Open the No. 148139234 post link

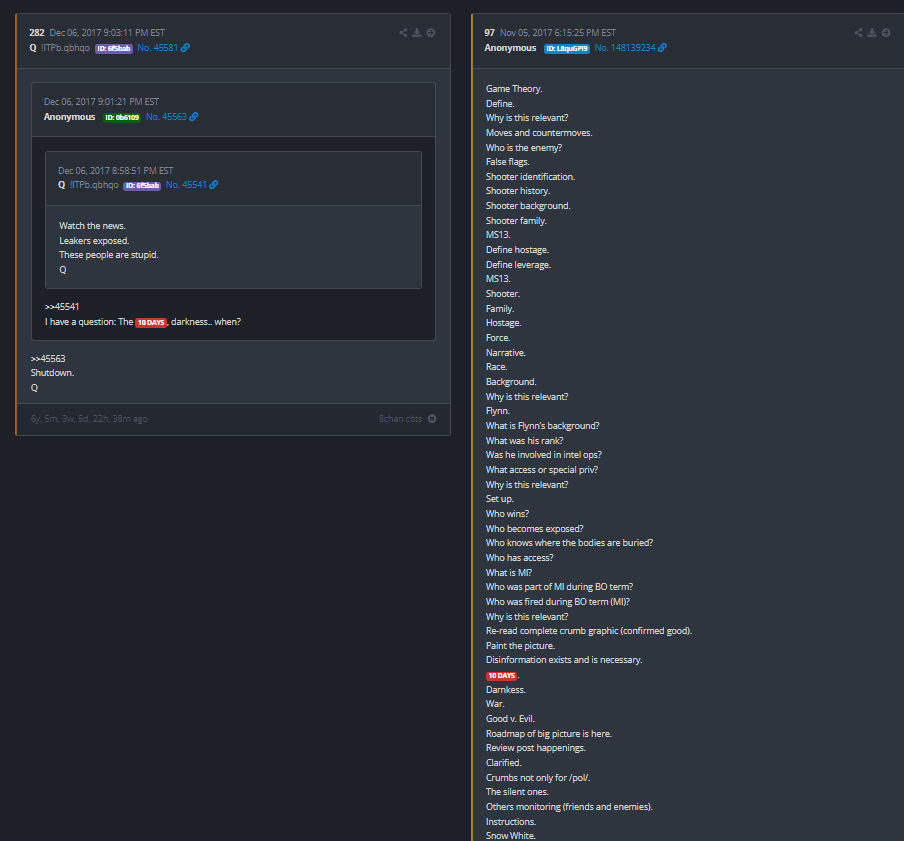pyautogui.click(x=625, y=48)
